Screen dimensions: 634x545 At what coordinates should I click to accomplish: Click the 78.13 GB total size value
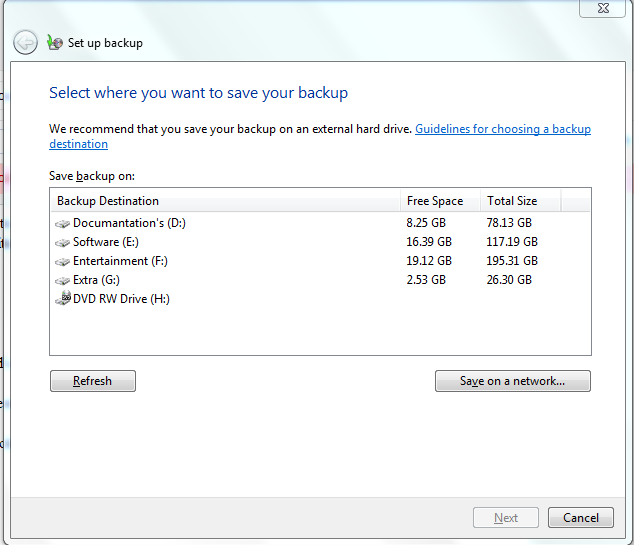tap(509, 223)
